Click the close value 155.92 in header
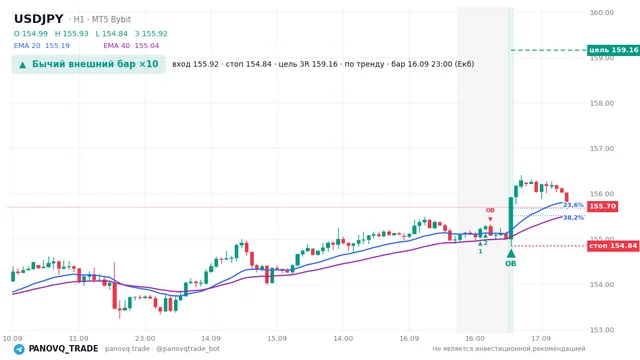The image size is (640, 360). pos(151,34)
